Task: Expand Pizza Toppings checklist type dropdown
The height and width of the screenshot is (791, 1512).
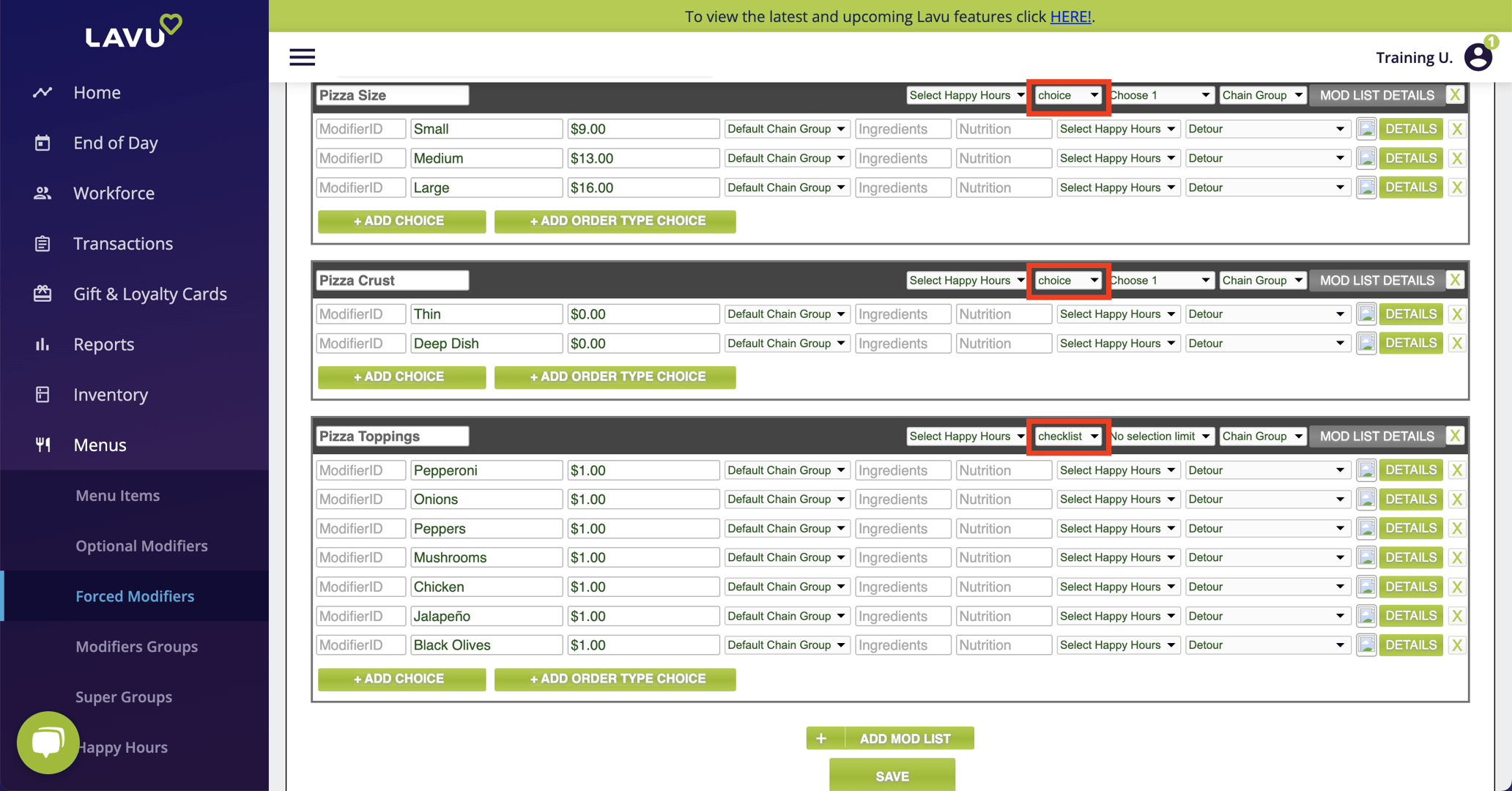Action: tap(1068, 436)
